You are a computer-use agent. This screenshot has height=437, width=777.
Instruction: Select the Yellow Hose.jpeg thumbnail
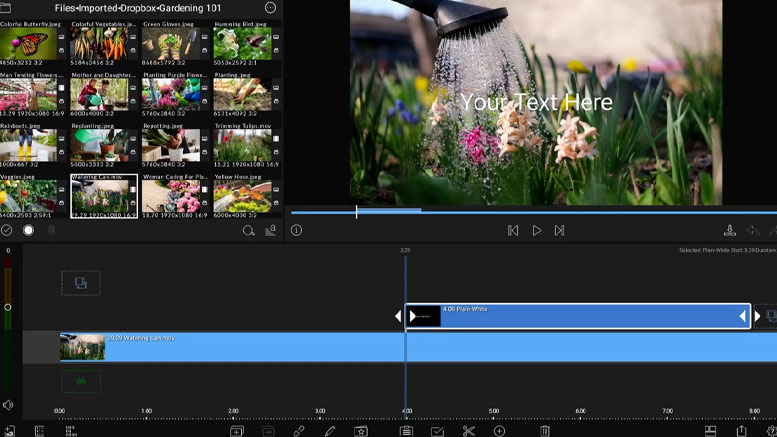point(242,196)
